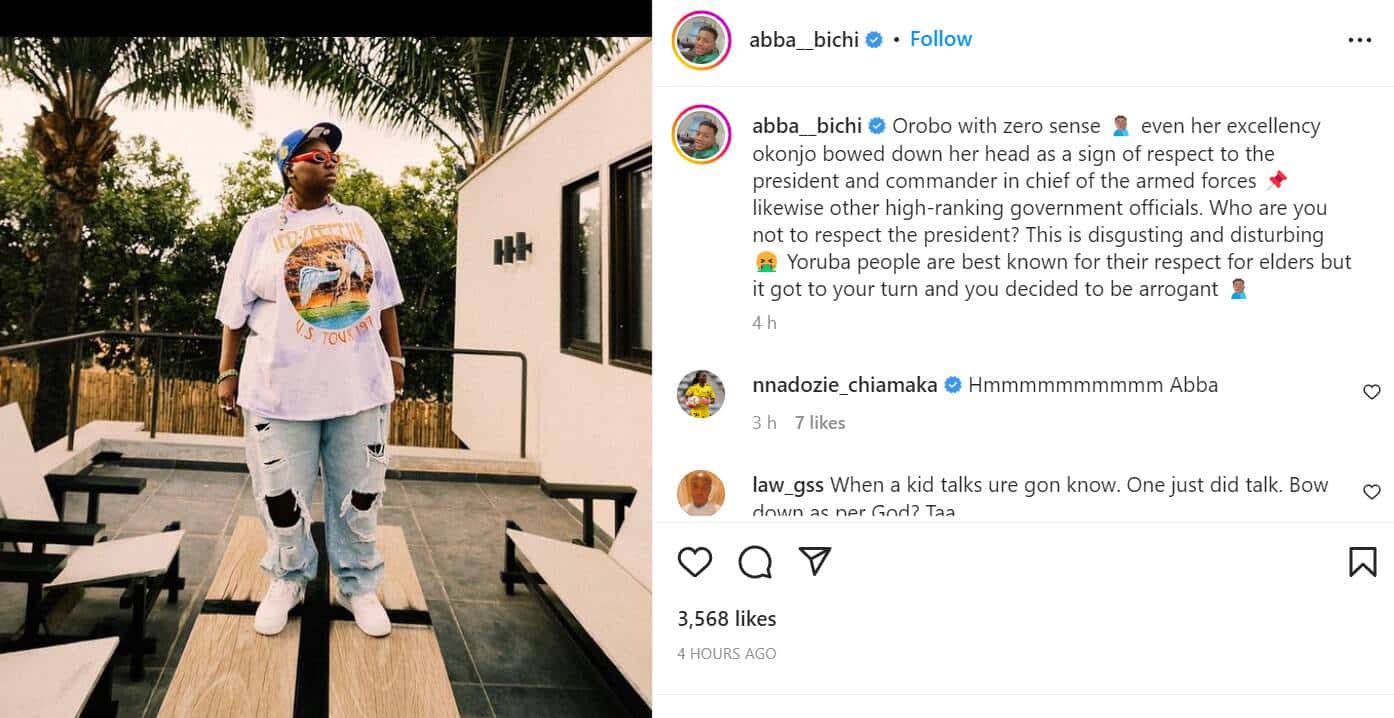1394x718 pixels.
Task: Open the 7 likes on nnadozie_chiamaka's comment
Action: [x=820, y=422]
